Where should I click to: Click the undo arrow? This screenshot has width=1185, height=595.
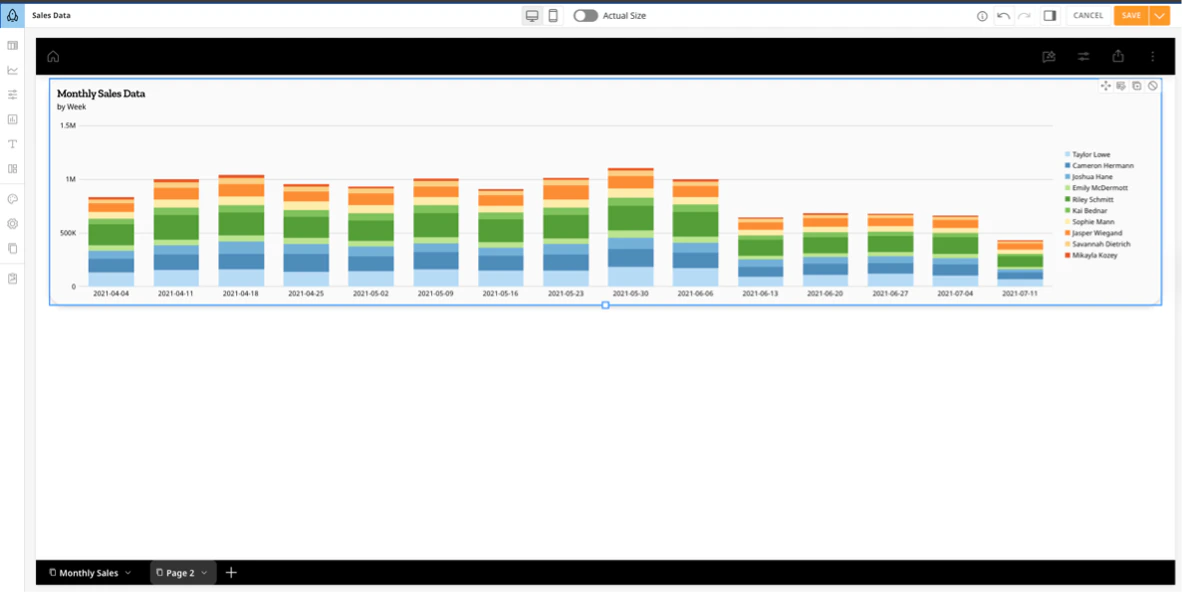click(1003, 16)
